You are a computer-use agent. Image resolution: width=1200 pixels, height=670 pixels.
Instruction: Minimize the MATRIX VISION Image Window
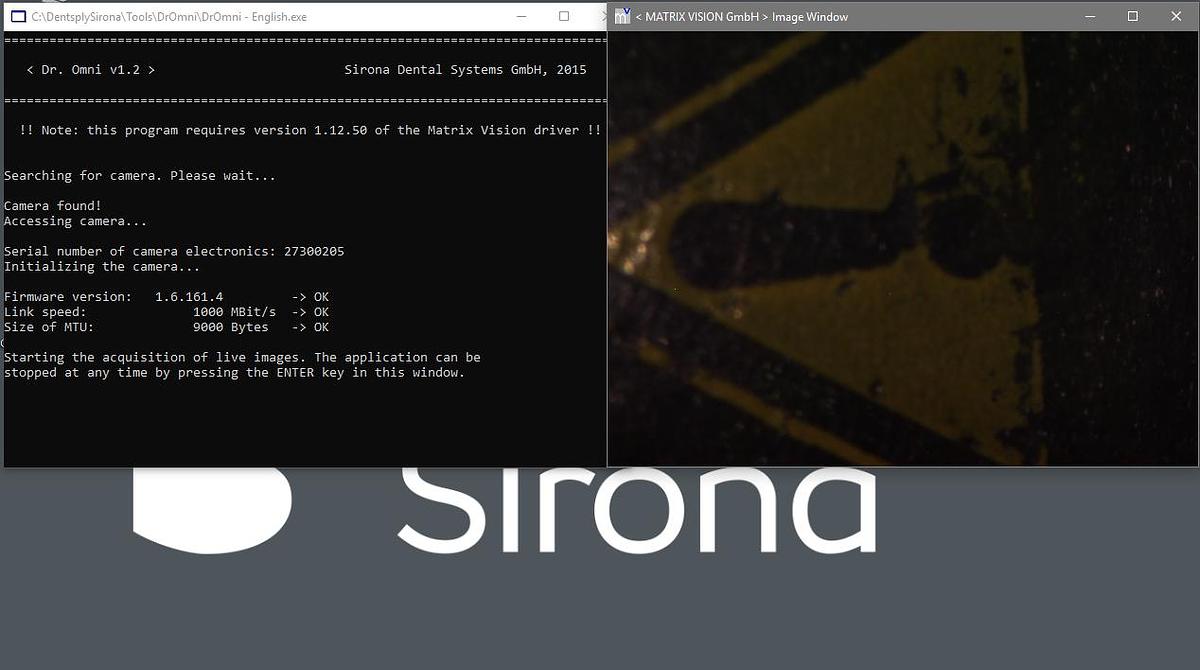click(1089, 16)
